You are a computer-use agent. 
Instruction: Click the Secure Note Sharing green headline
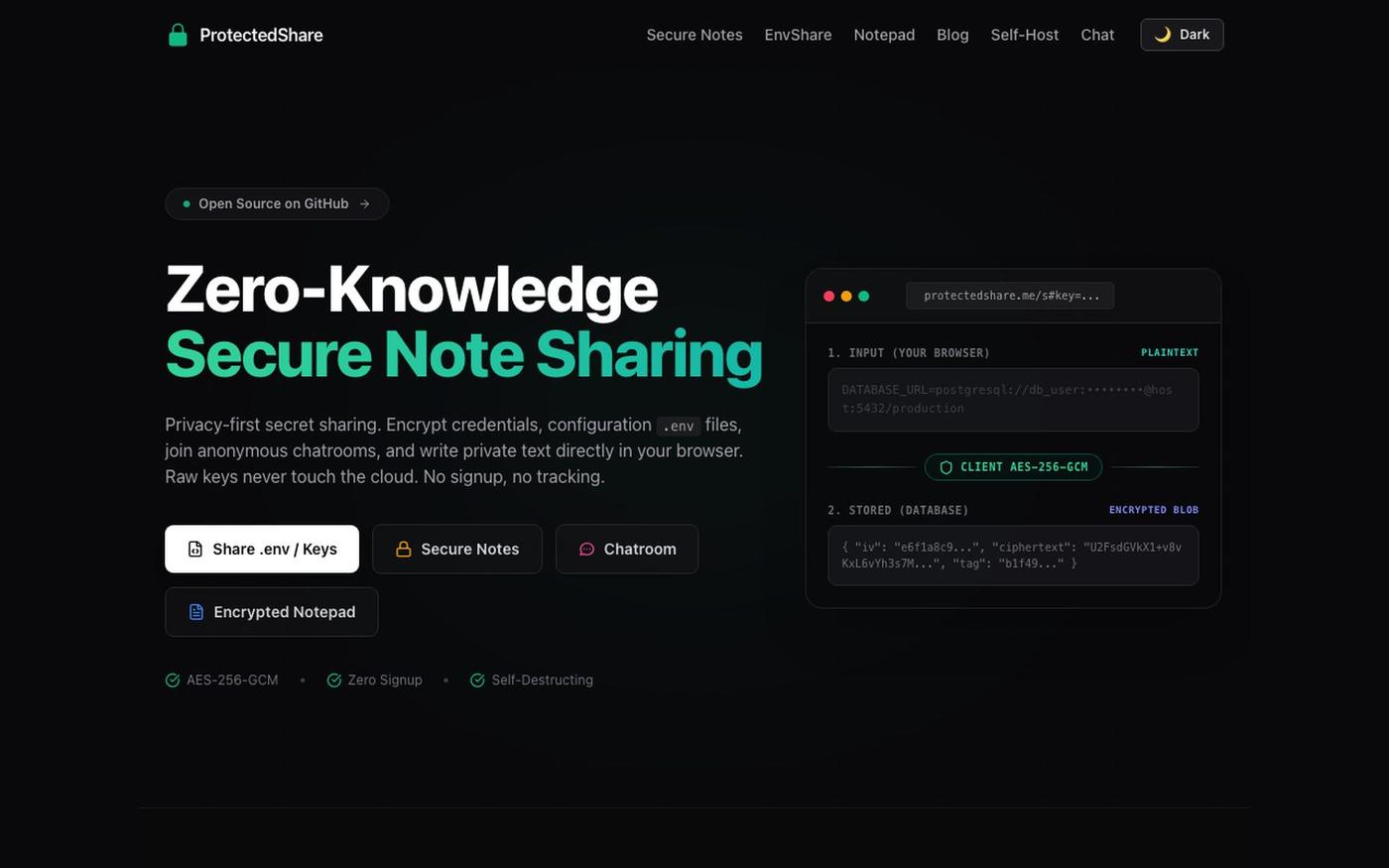pos(463,354)
